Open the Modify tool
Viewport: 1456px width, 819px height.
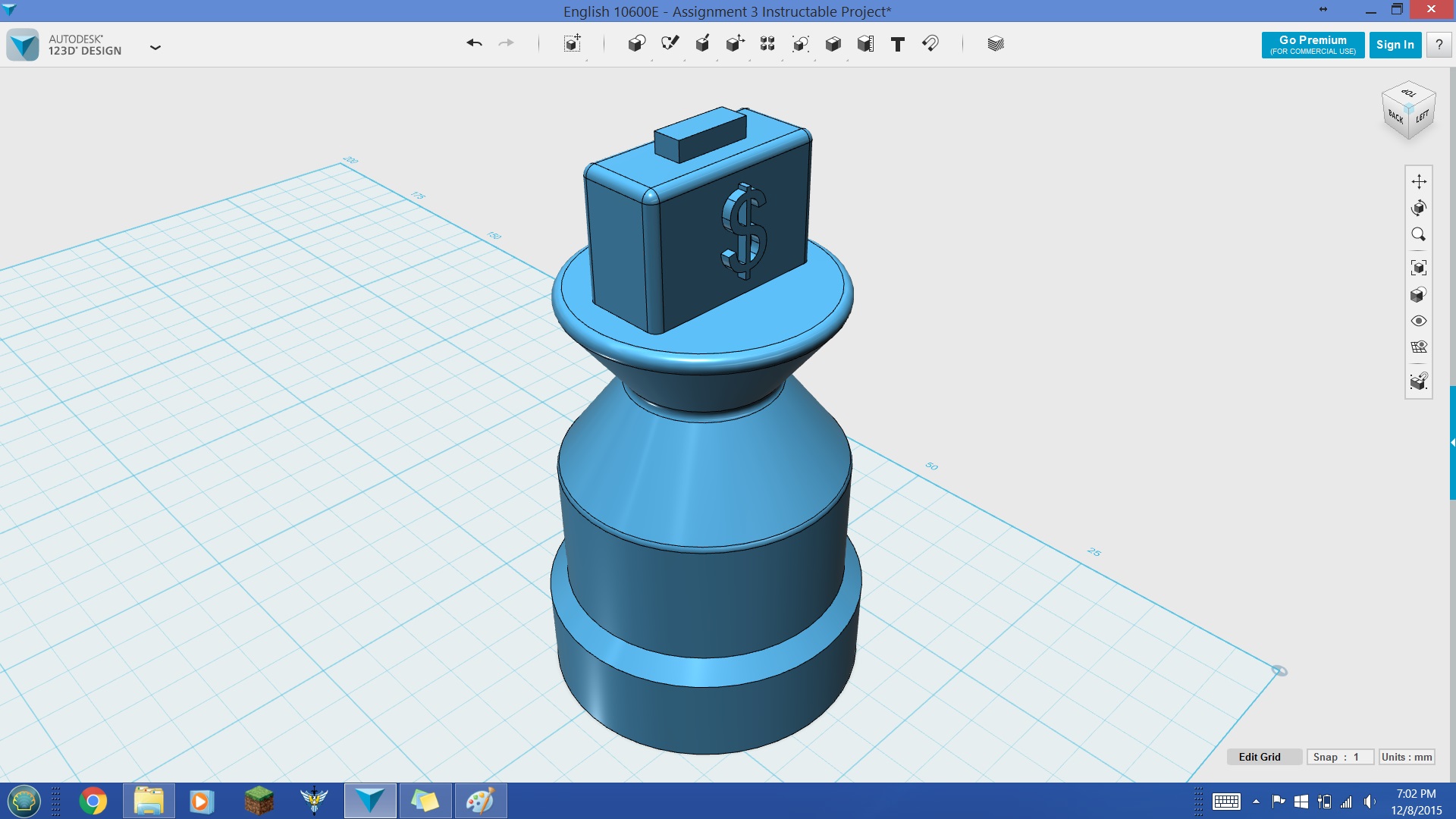click(x=735, y=43)
